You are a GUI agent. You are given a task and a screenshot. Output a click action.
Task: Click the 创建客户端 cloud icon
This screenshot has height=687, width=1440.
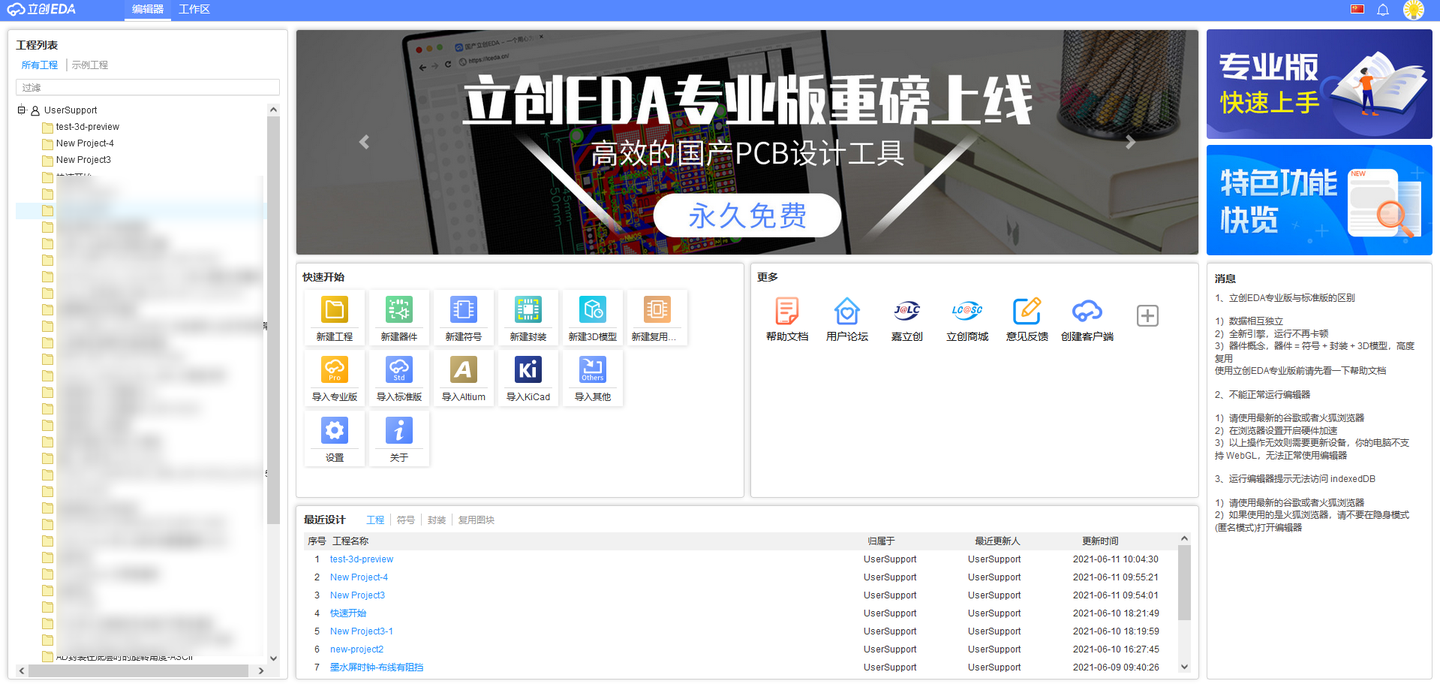1087,311
